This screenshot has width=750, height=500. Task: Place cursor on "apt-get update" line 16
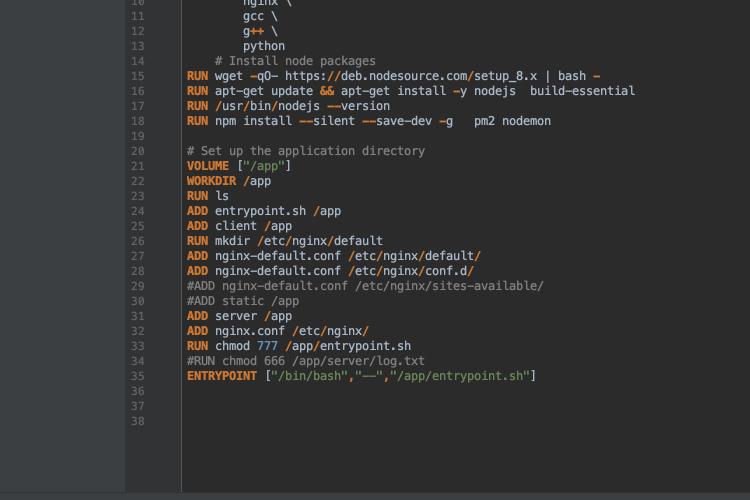(411, 91)
